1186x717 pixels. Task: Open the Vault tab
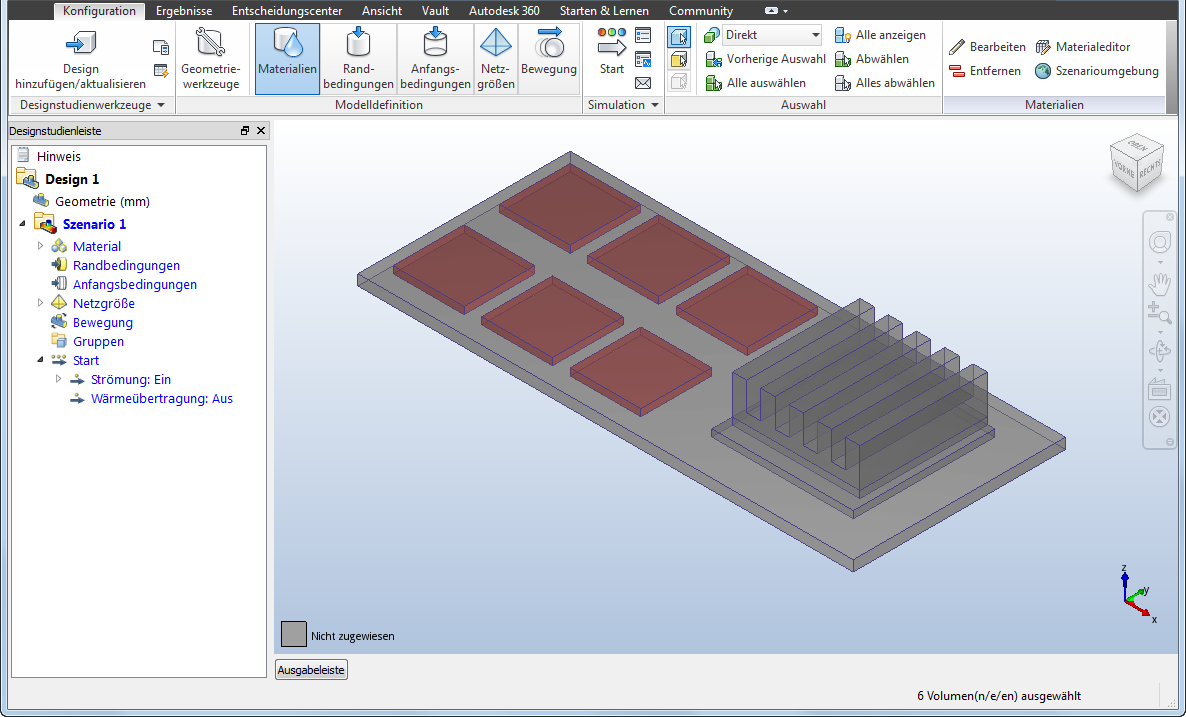tap(436, 11)
